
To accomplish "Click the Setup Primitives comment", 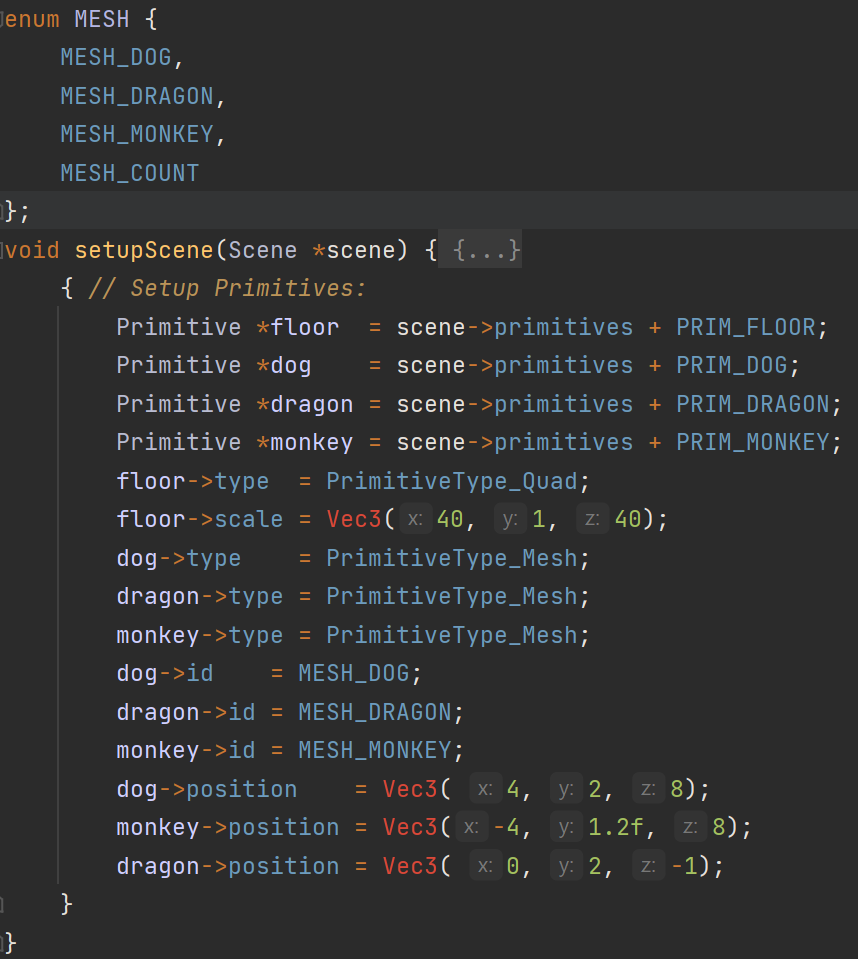I will pos(227,288).
